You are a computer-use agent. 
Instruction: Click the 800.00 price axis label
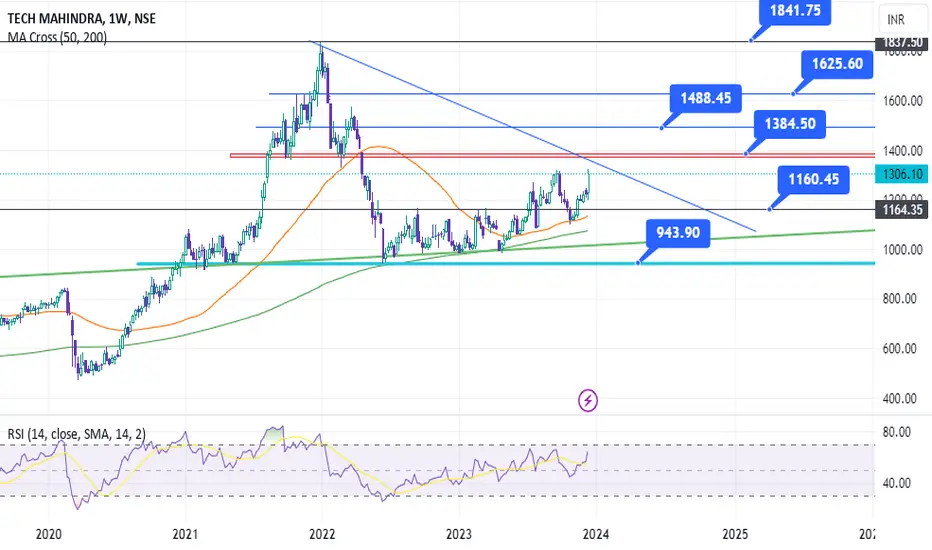pos(899,299)
